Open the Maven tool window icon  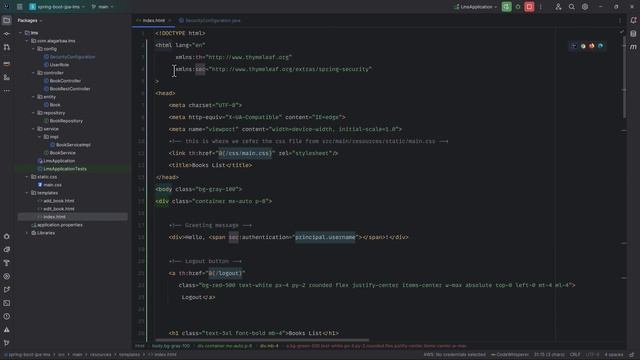coord(633,47)
